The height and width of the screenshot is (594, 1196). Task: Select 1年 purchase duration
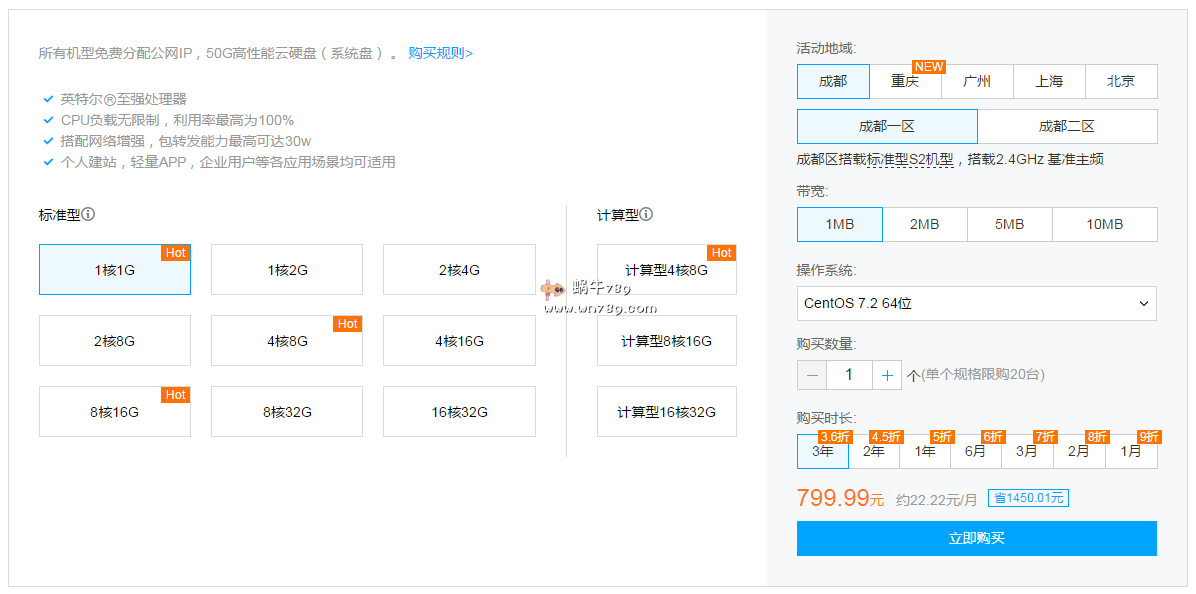click(x=925, y=452)
